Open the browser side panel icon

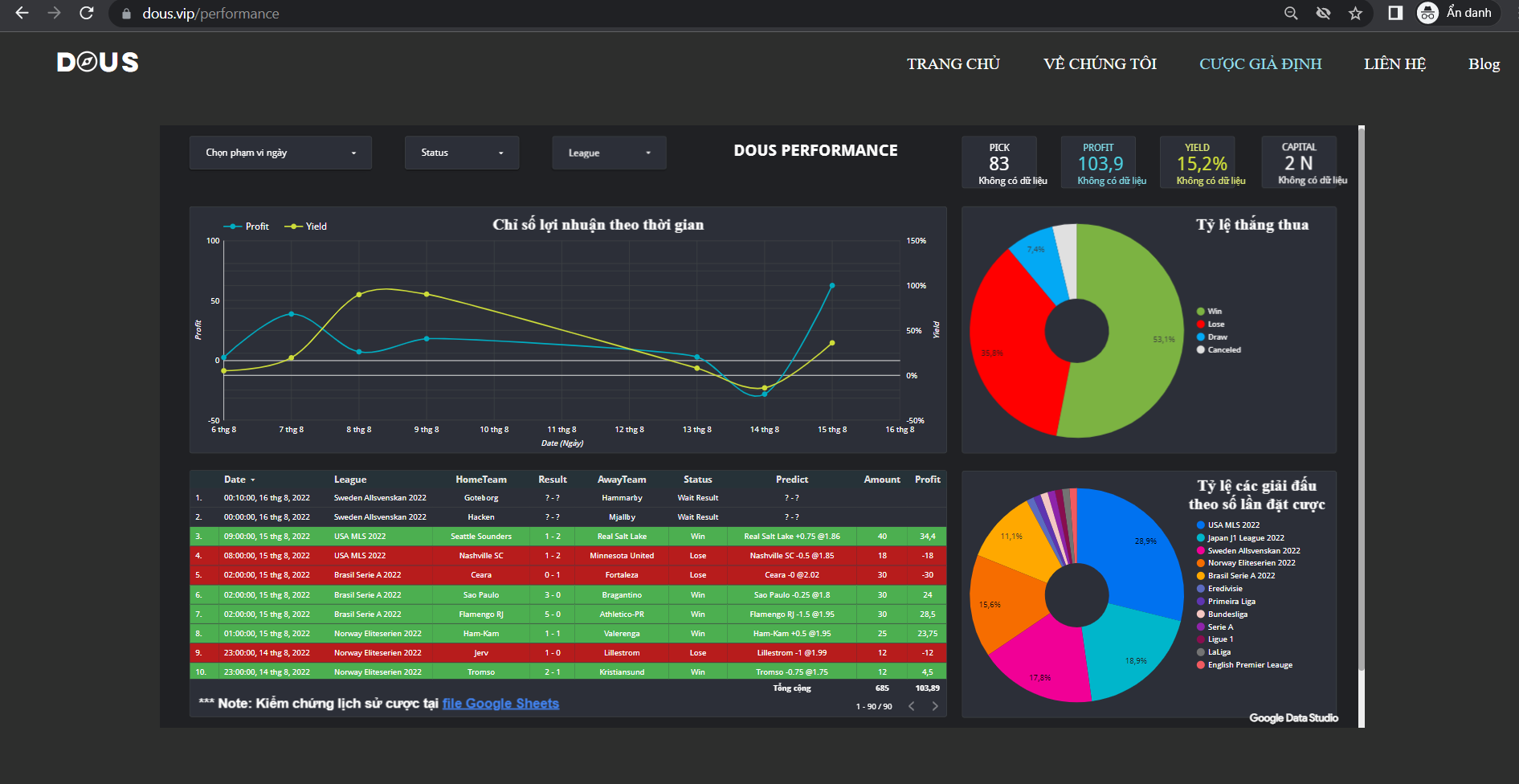coord(1395,13)
